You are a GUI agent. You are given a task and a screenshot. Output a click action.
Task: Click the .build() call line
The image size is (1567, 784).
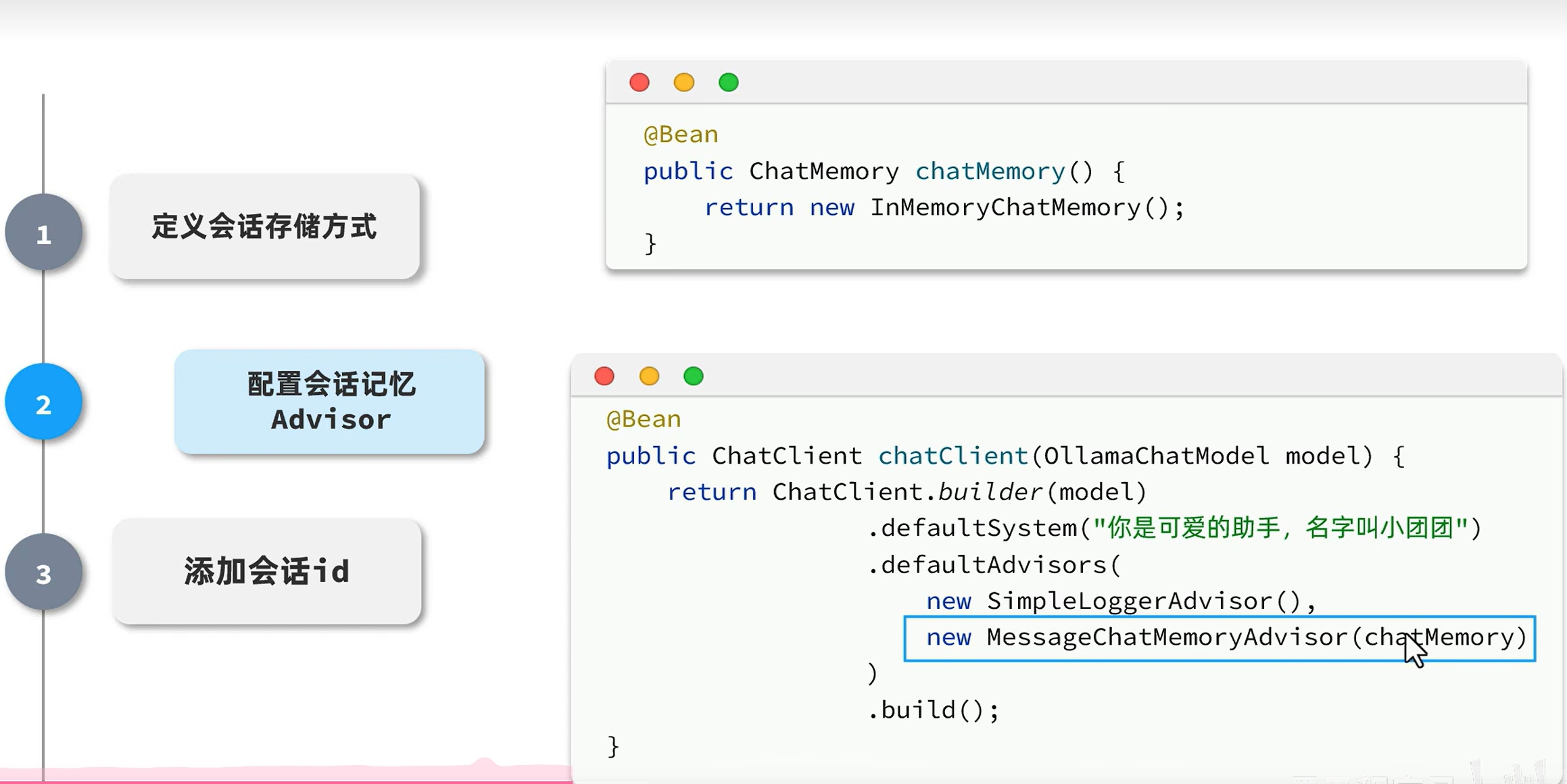[x=933, y=710]
